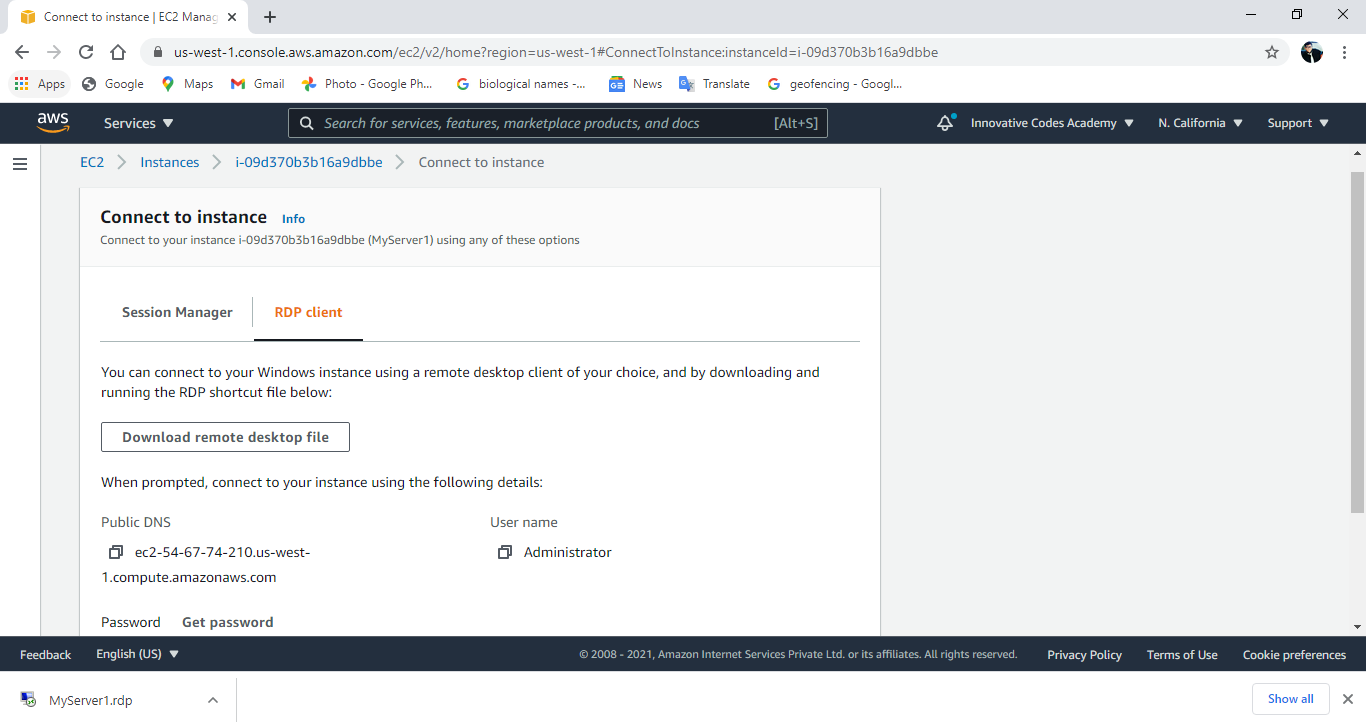This screenshot has width=1366, height=727.
Task: Copy the Administrator user name icon
Action: click(x=505, y=552)
